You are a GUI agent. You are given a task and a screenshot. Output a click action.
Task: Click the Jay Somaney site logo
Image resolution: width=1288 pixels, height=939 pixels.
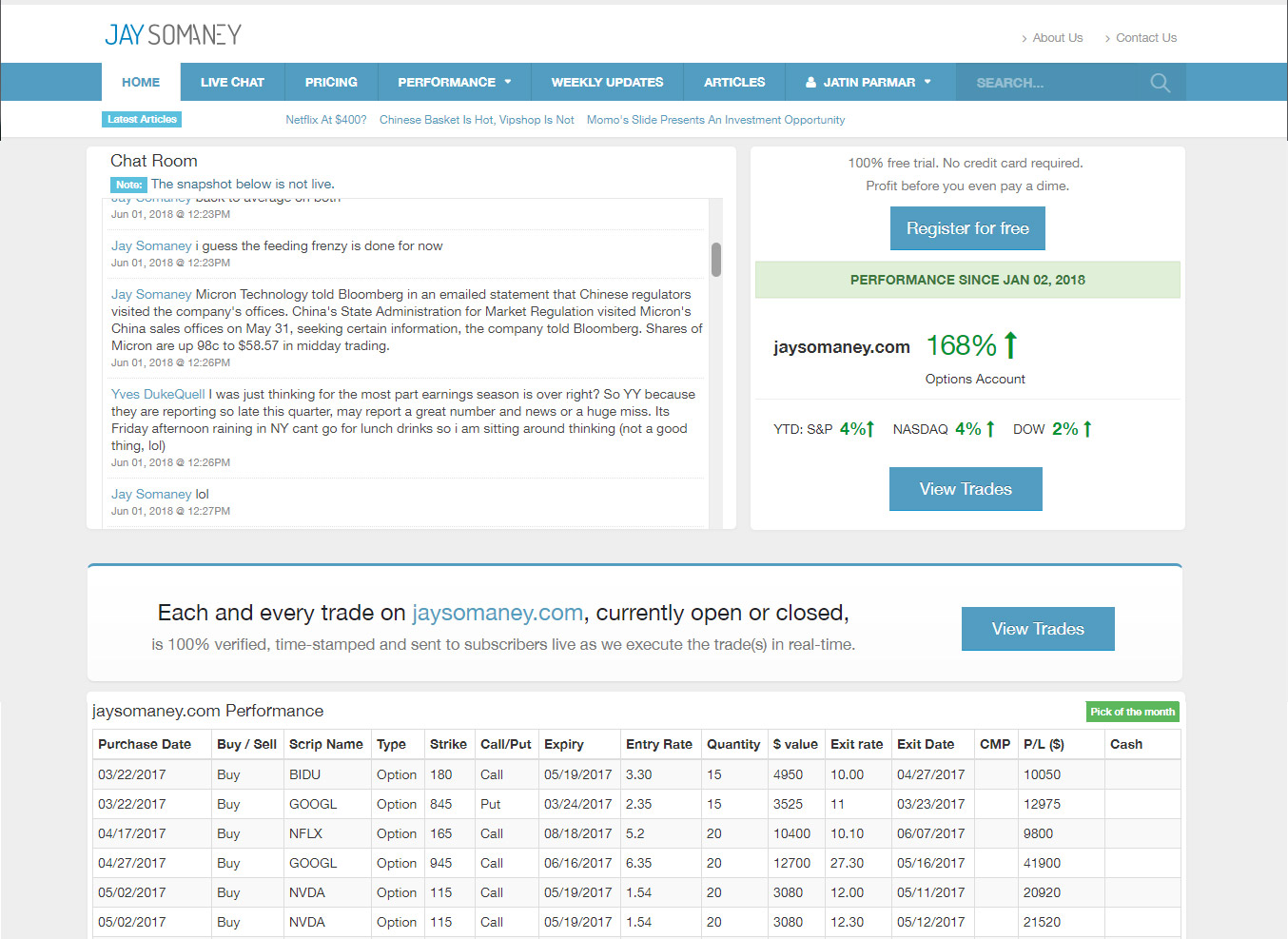tap(173, 35)
